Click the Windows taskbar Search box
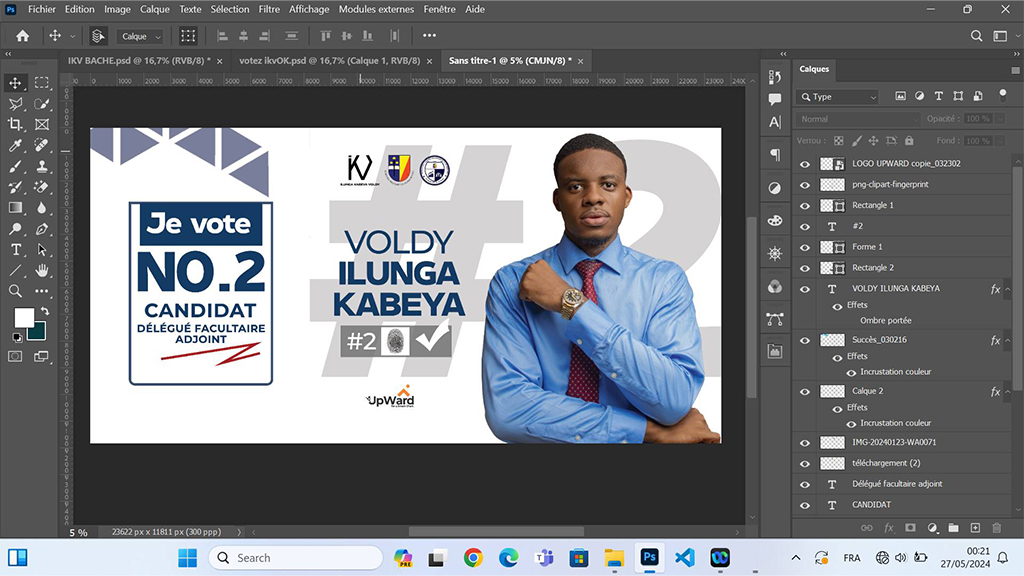This screenshot has height=576, width=1024. (296, 558)
